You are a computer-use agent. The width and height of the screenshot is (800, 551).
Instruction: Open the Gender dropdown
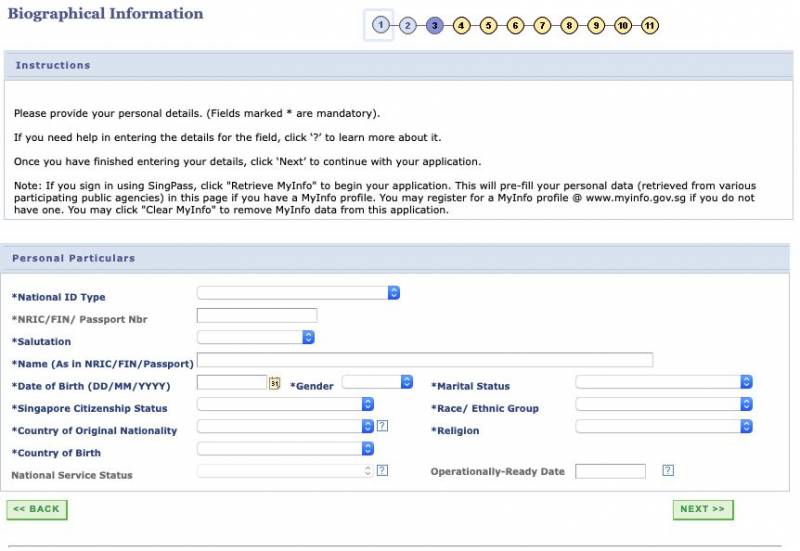[x=377, y=382]
